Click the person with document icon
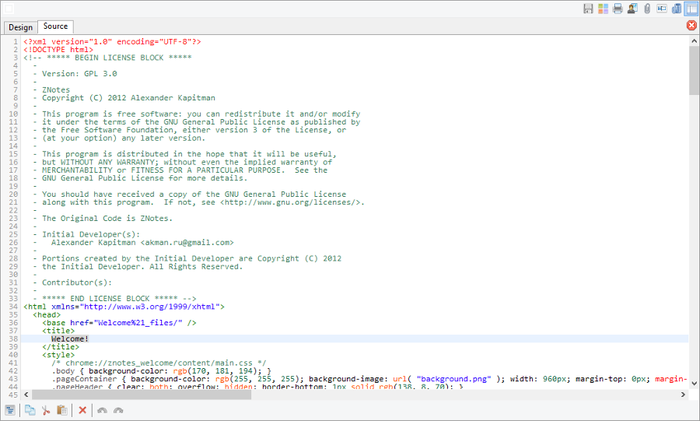 (632, 8)
